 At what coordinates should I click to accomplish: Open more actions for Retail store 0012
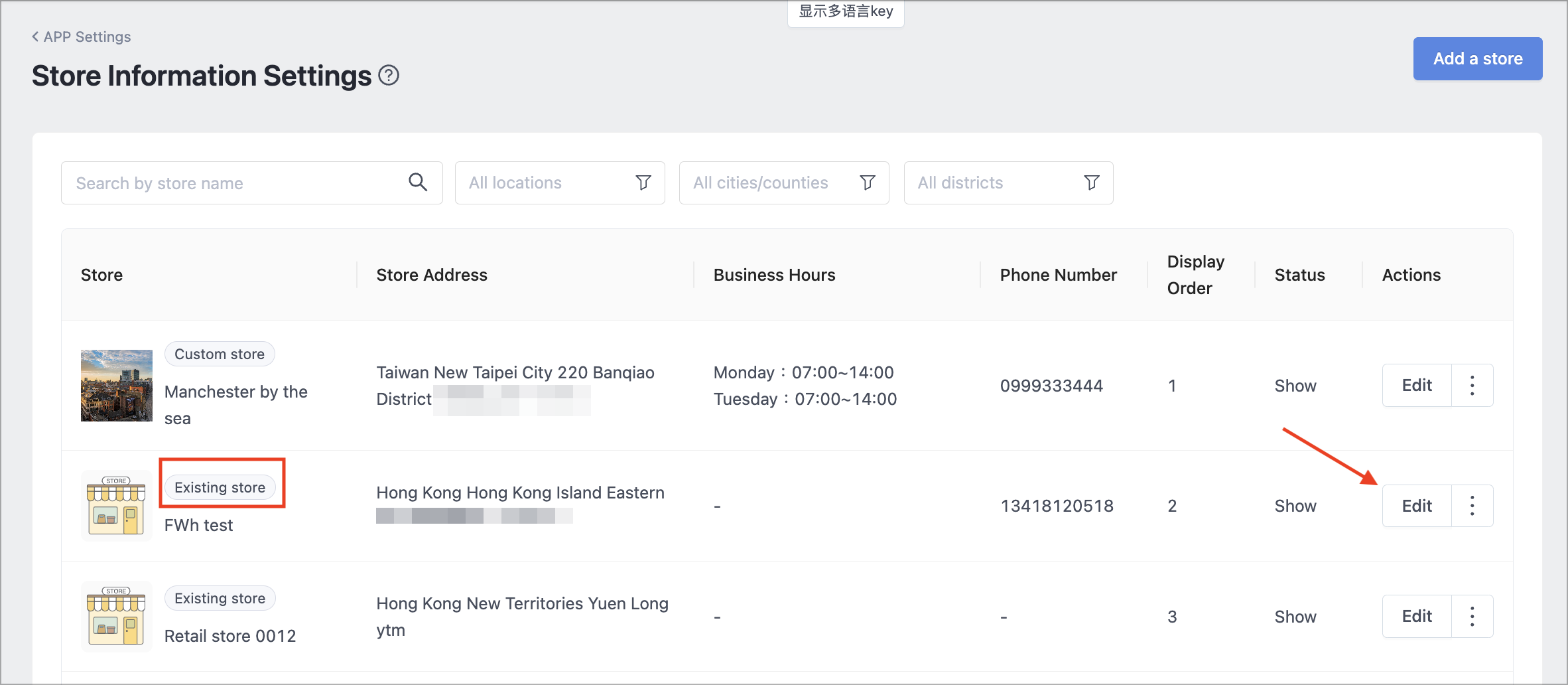1472,616
